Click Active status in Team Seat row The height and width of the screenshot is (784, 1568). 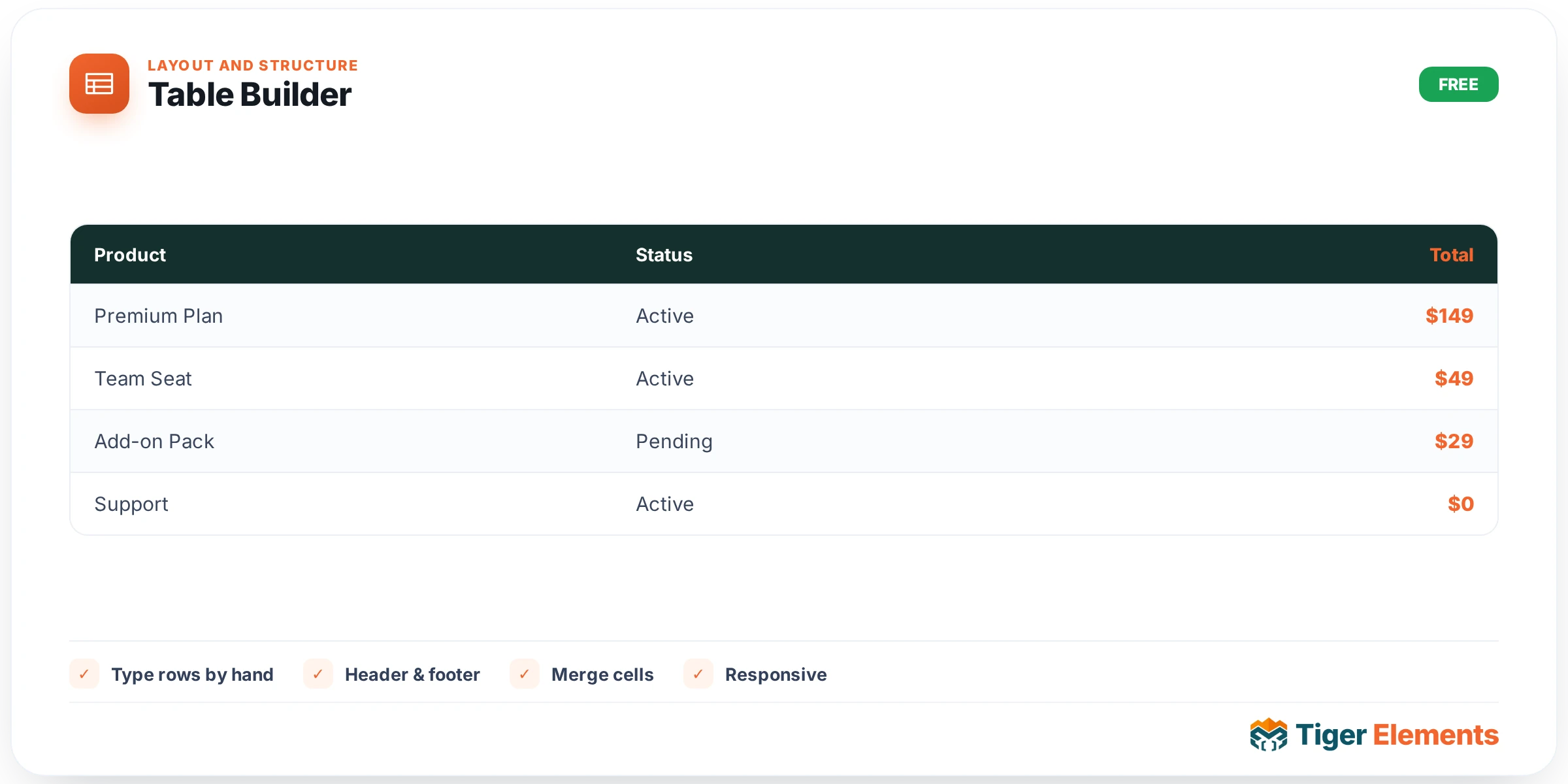(664, 378)
